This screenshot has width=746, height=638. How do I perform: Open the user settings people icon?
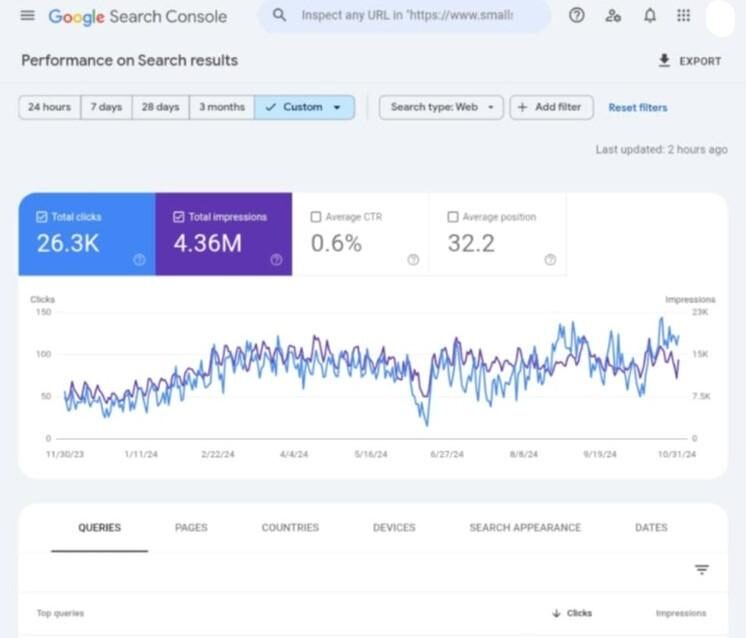(x=613, y=16)
